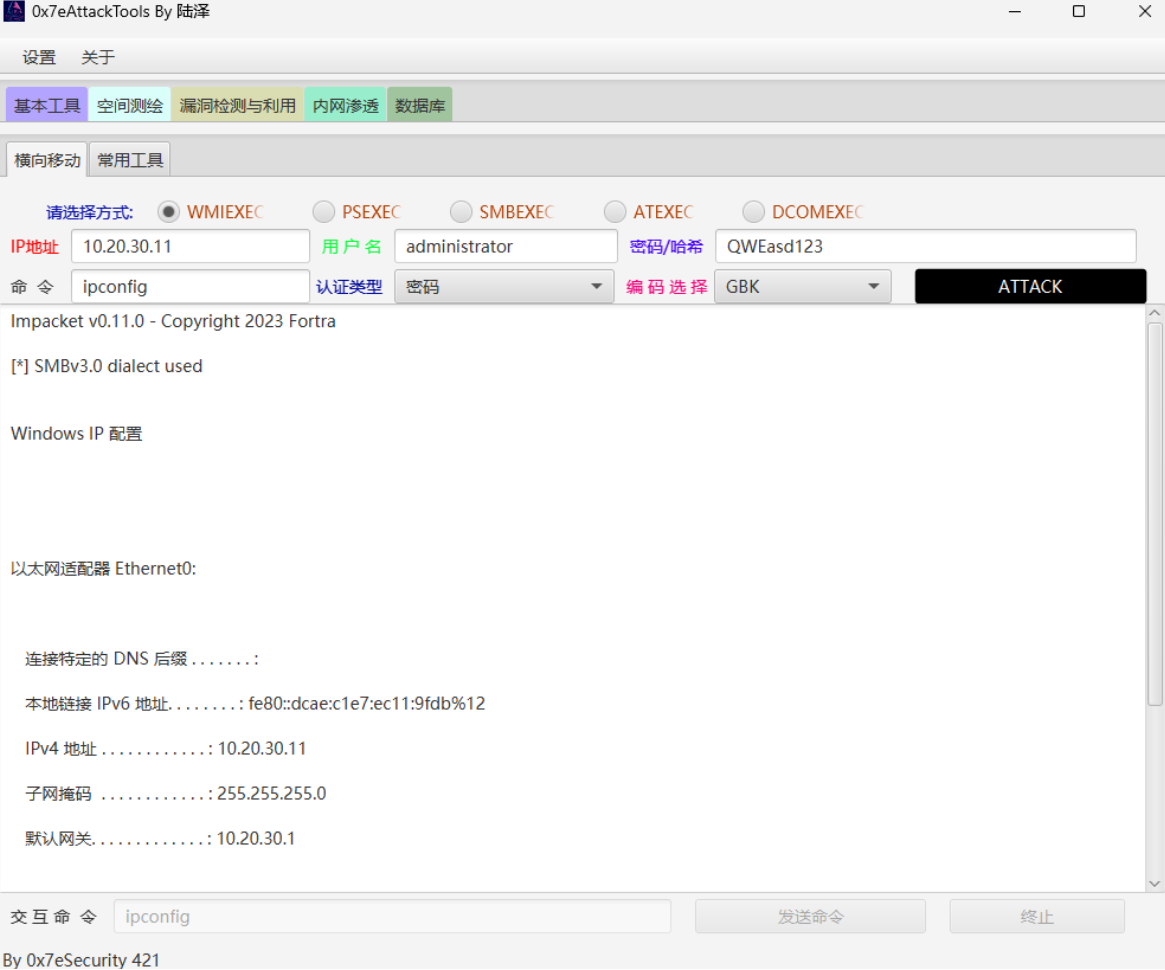This screenshot has width=1165, height=970.
Task: Expand the GBK encoding dropdown
Action: tap(802, 287)
